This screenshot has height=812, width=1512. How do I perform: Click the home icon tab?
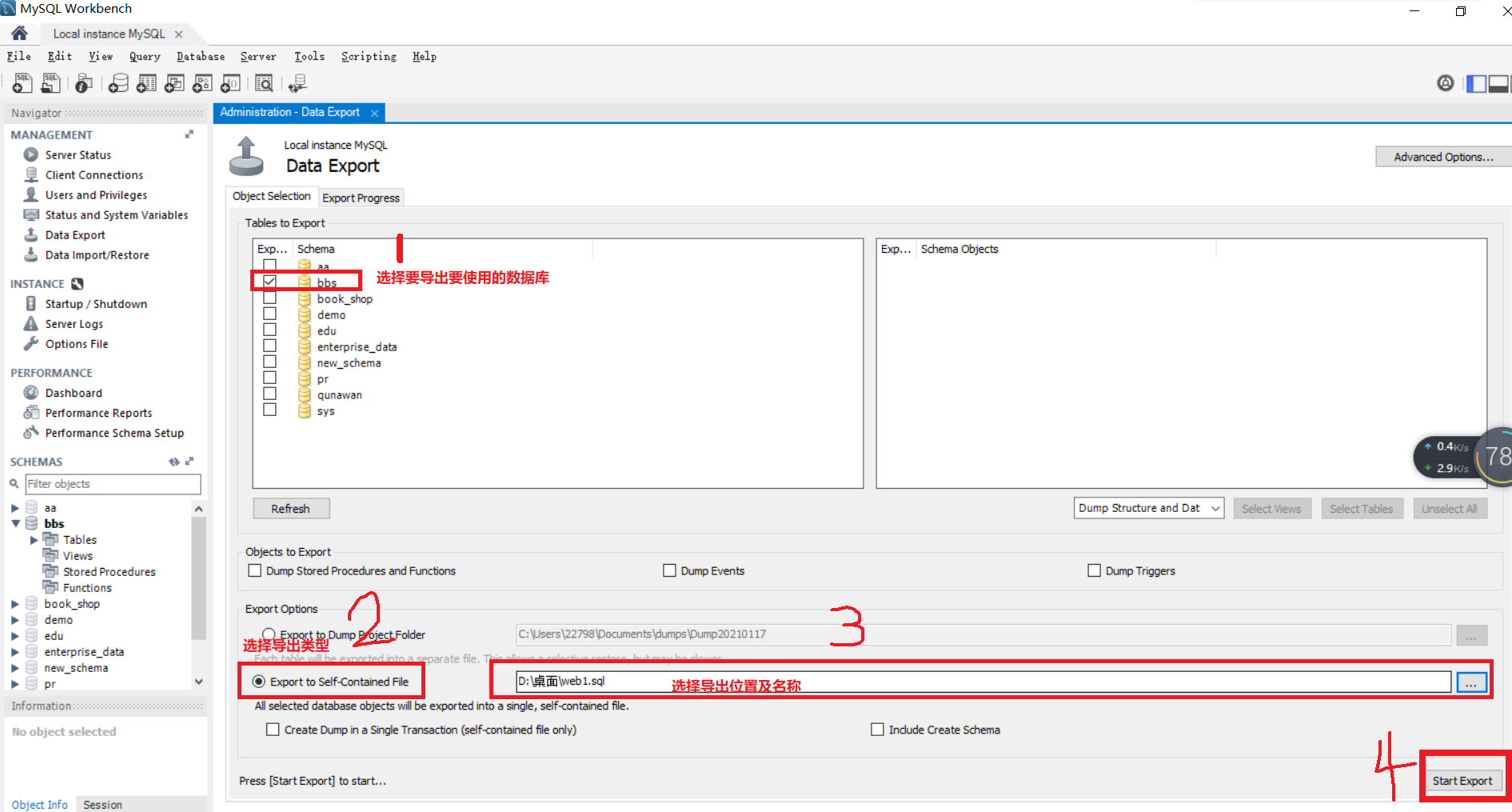click(19, 33)
